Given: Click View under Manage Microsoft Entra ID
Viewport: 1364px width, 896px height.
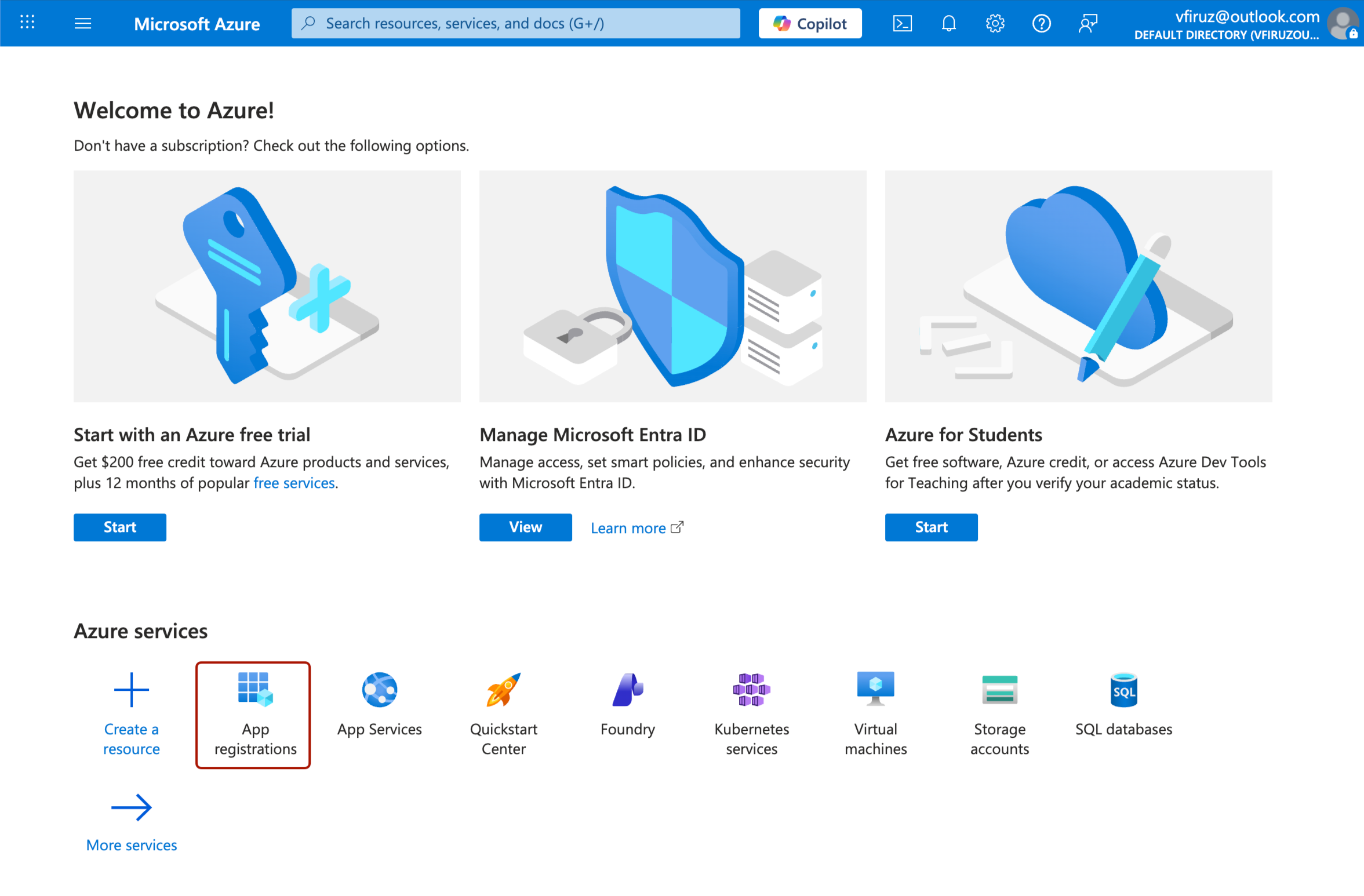Looking at the screenshot, I should click(525, 527).
